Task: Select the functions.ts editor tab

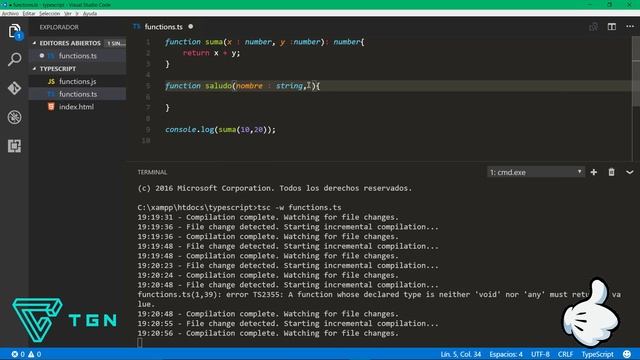Action: (163, 27)
